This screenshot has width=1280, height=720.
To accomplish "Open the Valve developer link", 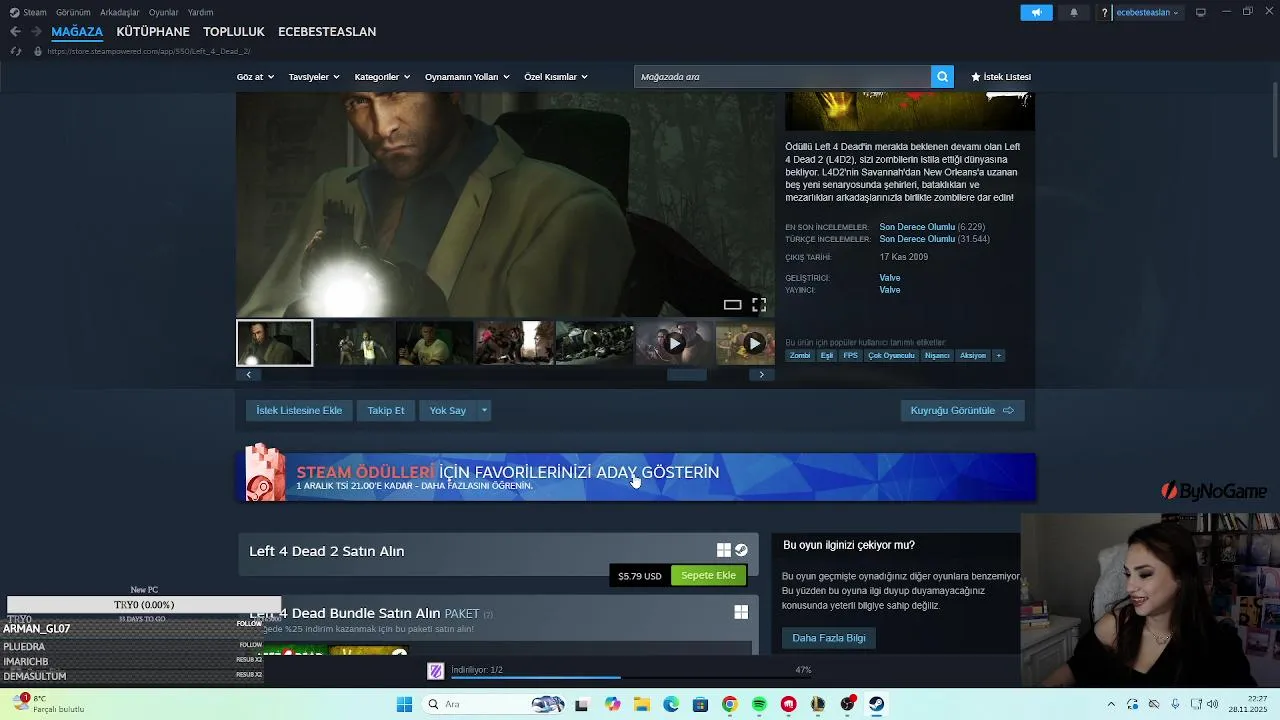I will tap(890, 278).
